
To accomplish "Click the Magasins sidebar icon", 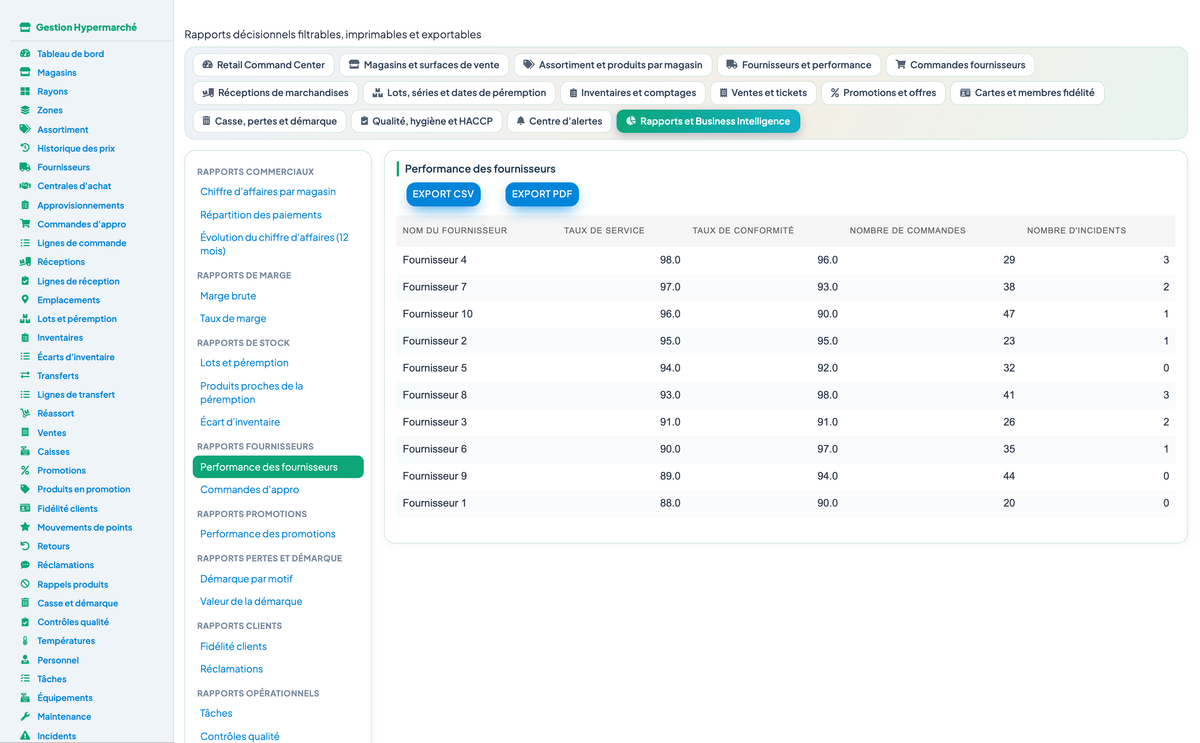I will tap(25, 73).
